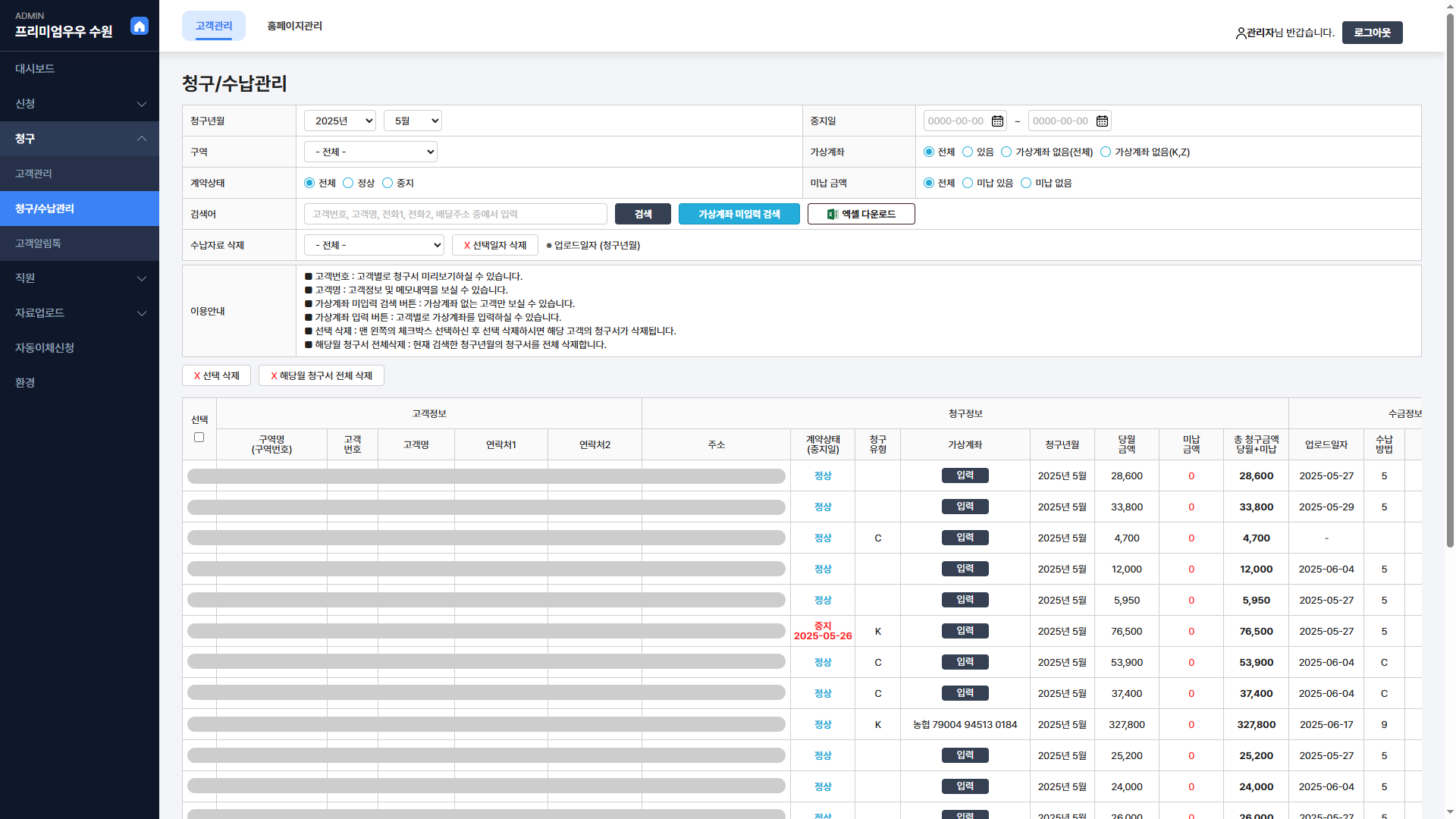Open the 2025년 year dropdown
Viewport: 1456px width, 819px height.
coord(340,121)
